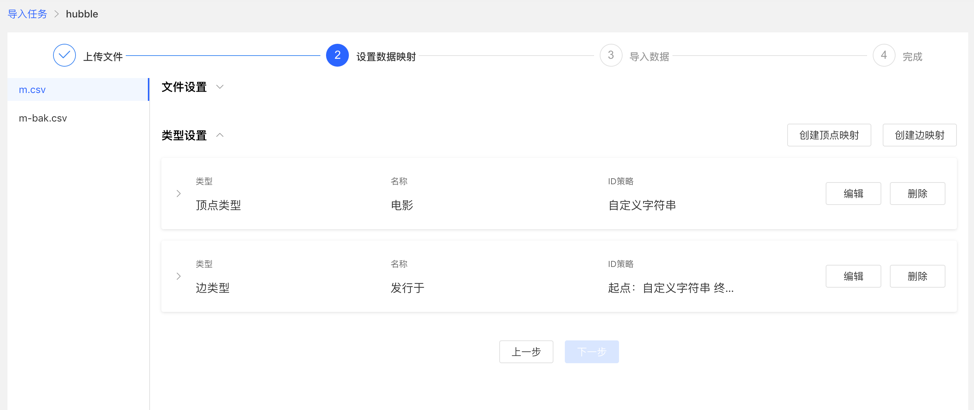Edit the 发行于 edge mapping
The height and width of the screenshot is (410, 974).
(x=853, y=277)
